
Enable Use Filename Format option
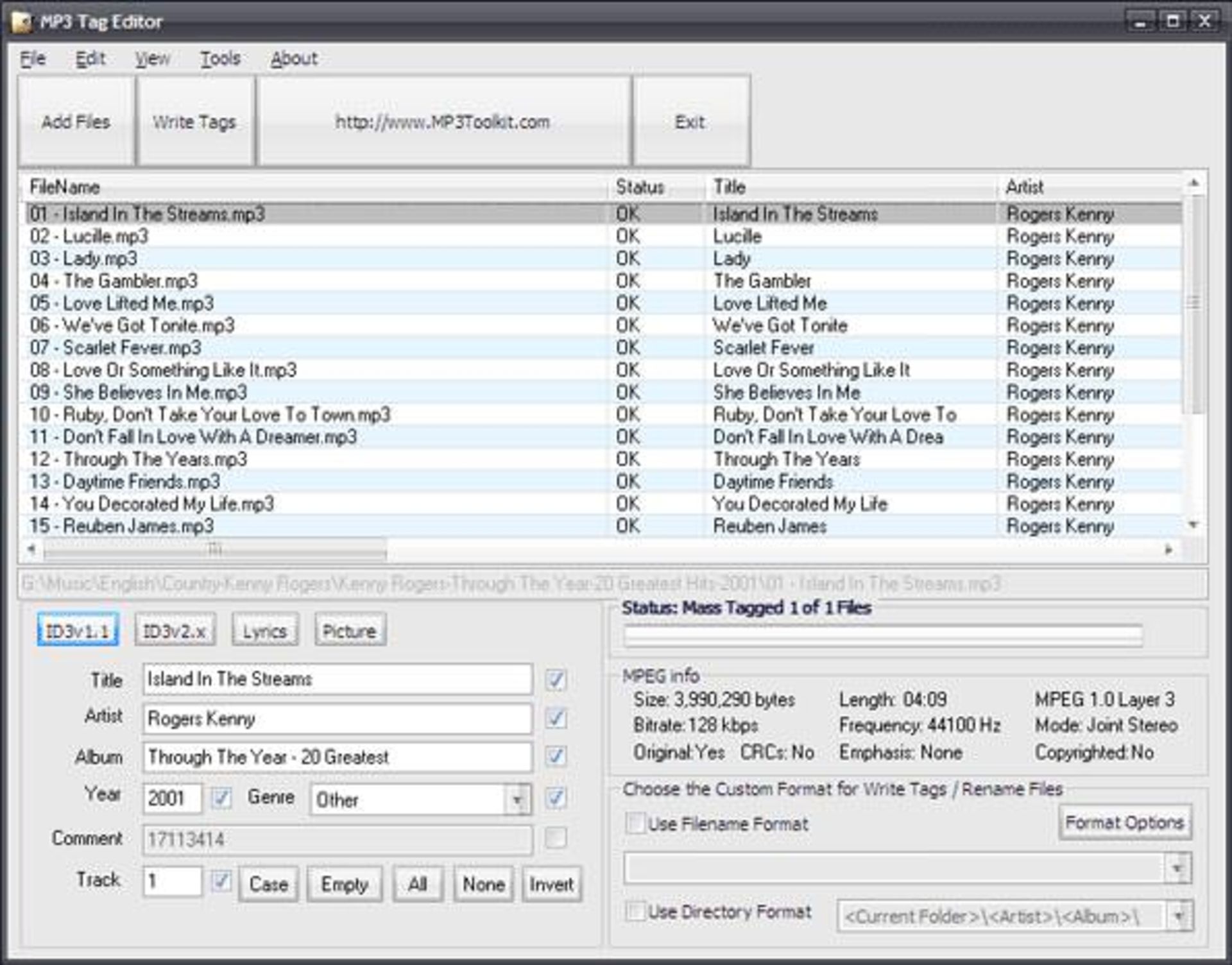tap(635, 823)
